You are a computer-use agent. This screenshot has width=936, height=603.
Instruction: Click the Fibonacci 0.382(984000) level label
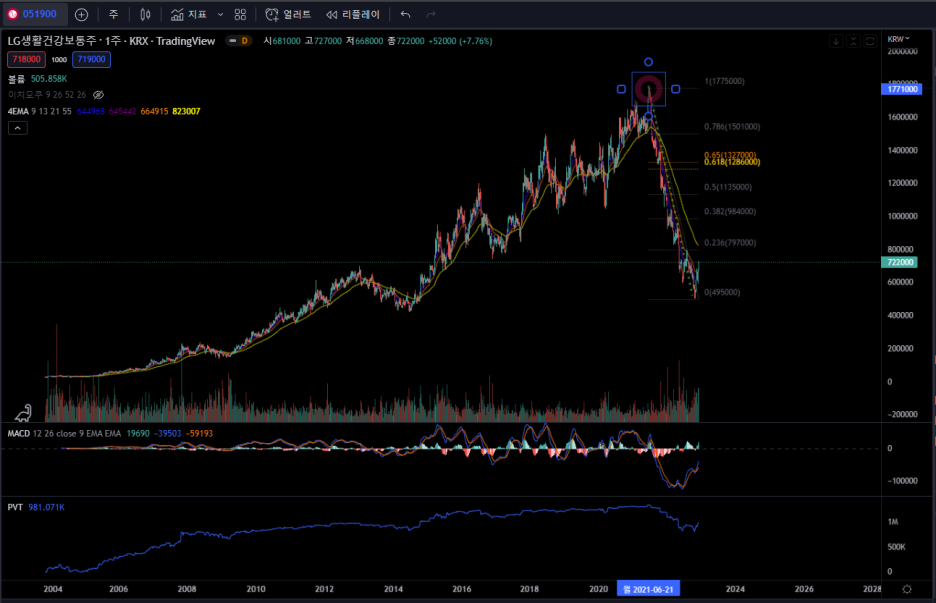[729, 211]
